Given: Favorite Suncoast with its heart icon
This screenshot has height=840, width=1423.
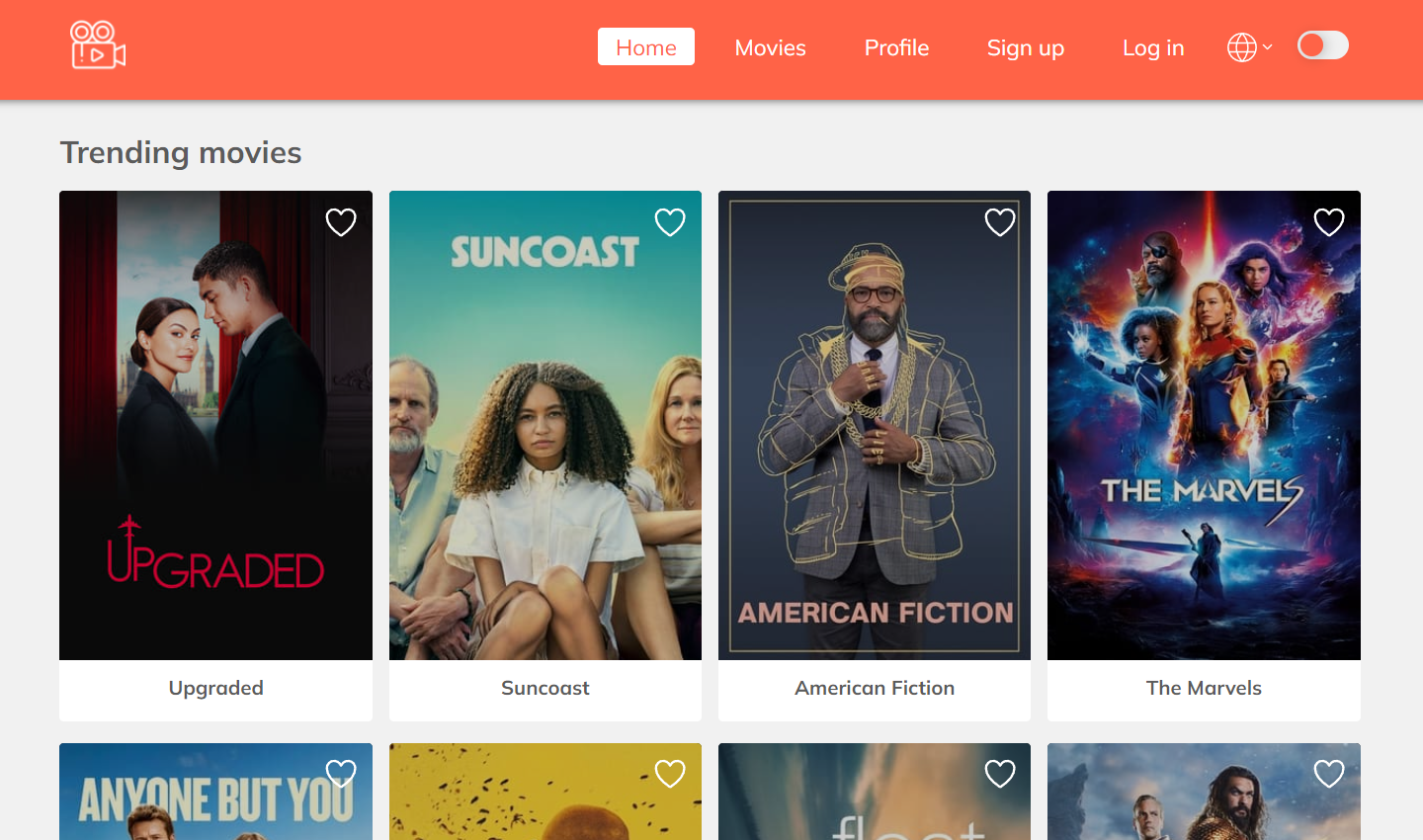Looking at the screenshot, I should 670,222.
